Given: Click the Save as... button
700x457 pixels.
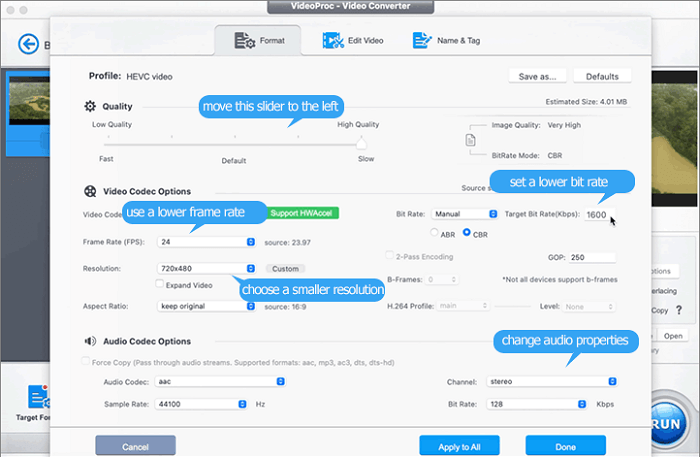Looking at the screenshot, I should point(537,76).
